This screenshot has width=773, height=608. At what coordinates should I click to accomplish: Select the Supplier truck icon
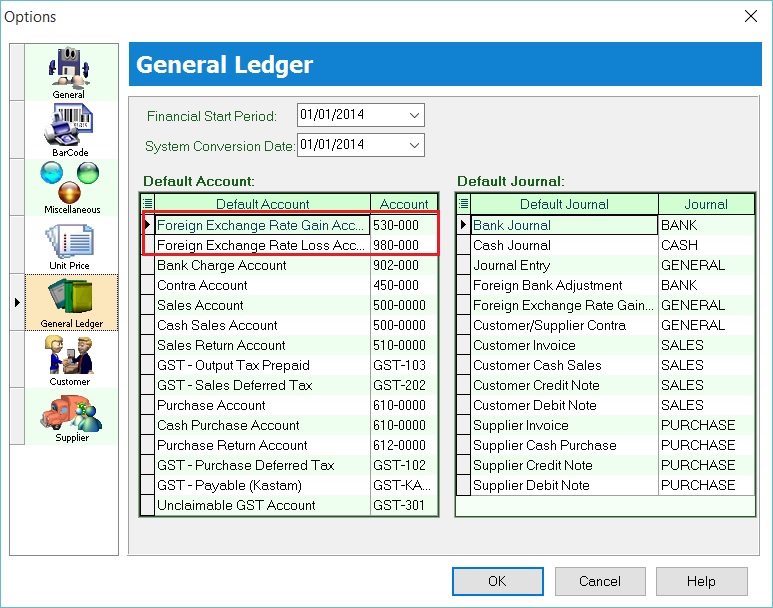click(71, 413)
